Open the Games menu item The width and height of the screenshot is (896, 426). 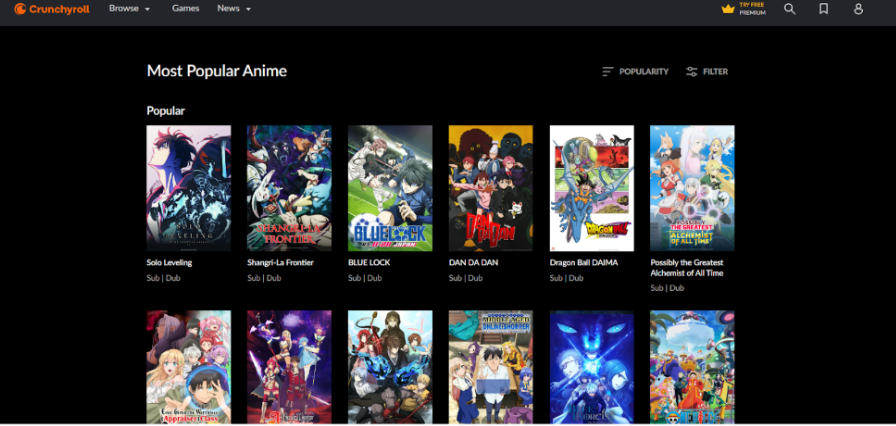pyautogui.click(x=186, y=9)
